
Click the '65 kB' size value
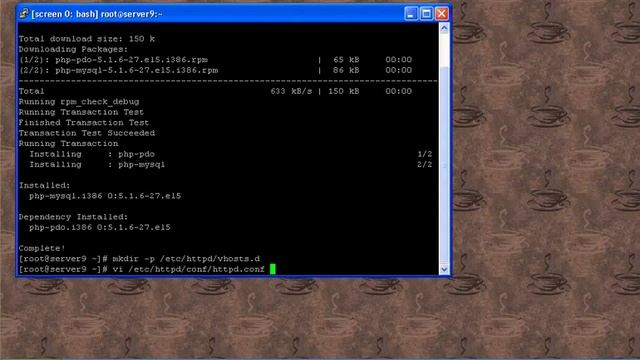pos(346,60)
